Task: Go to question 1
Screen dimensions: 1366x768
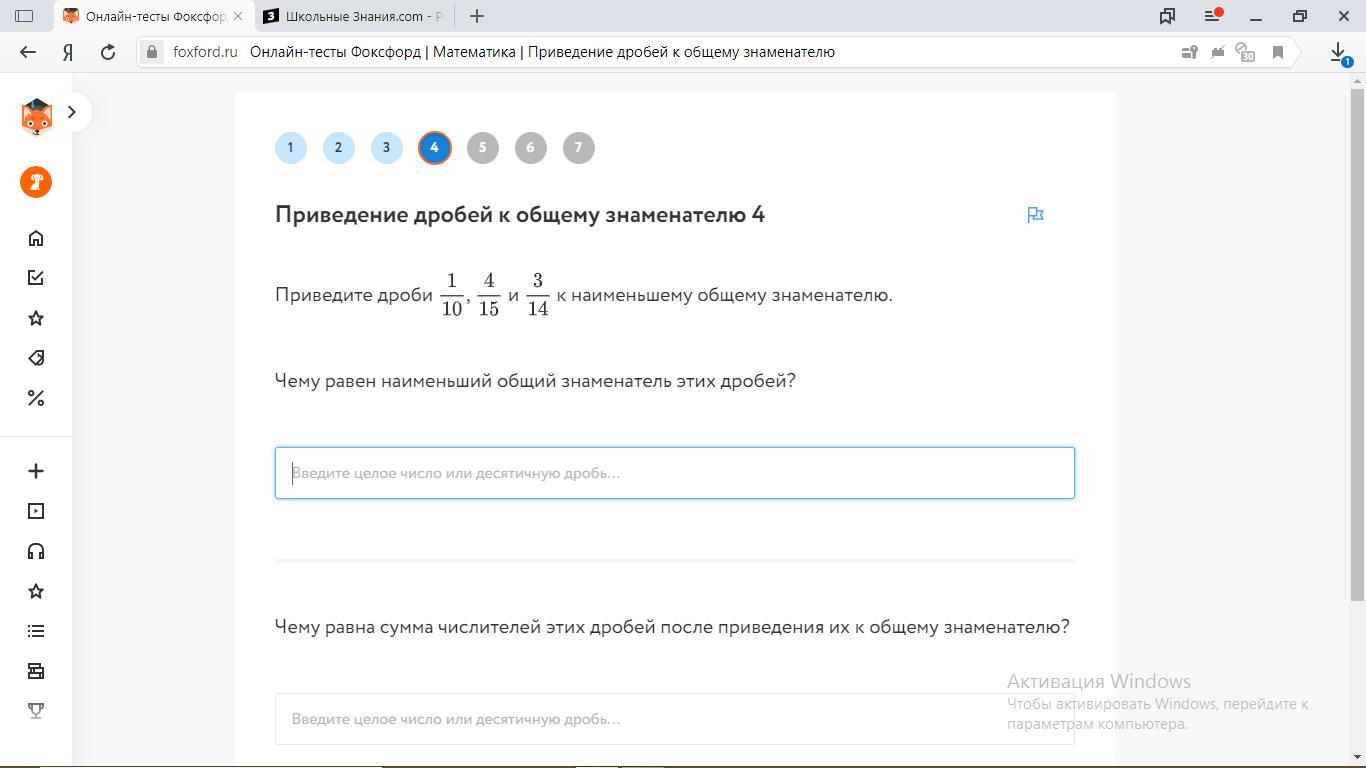Action: [x=291, y=148]
